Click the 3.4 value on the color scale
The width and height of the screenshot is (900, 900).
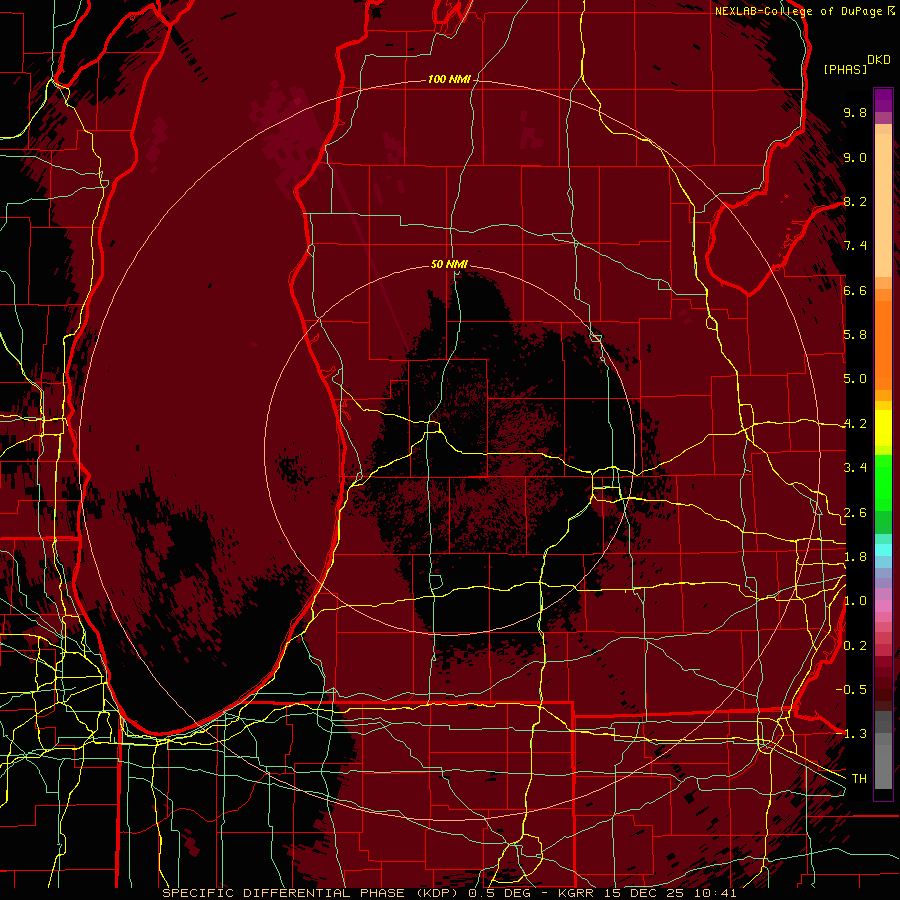point(855,468)
